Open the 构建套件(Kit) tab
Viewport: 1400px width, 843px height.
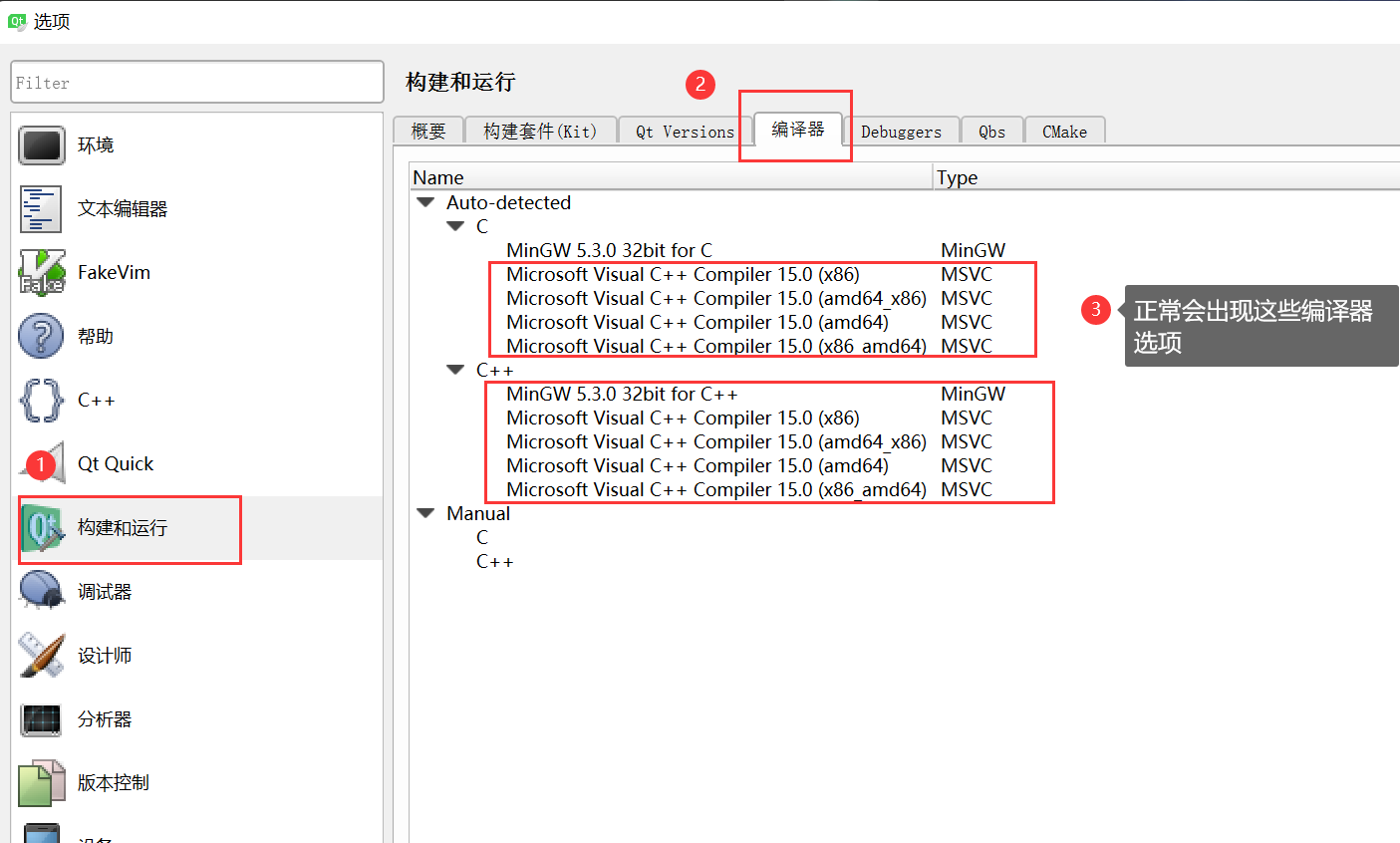pos(540,131)
